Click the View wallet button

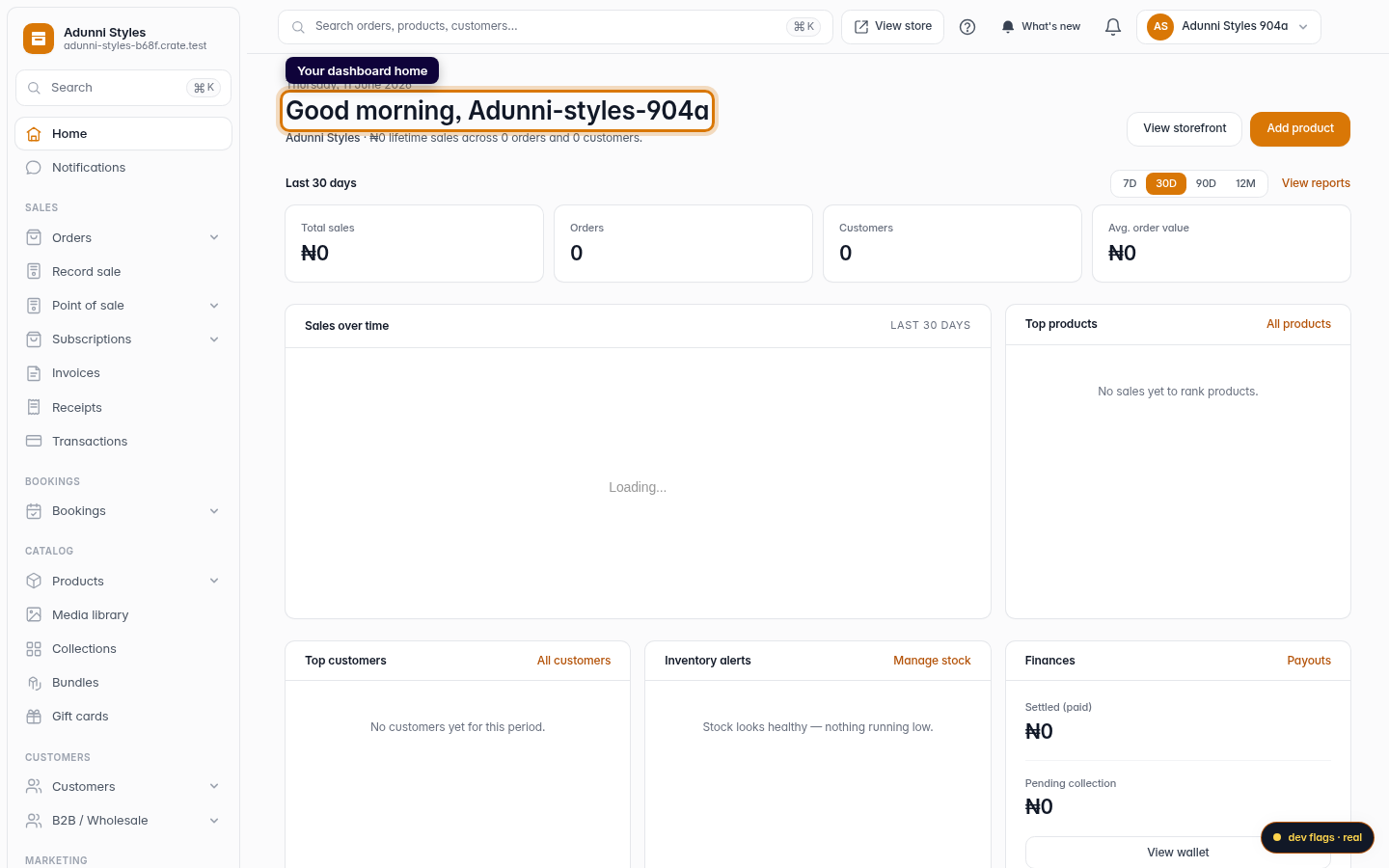(x=1178, y=853)
